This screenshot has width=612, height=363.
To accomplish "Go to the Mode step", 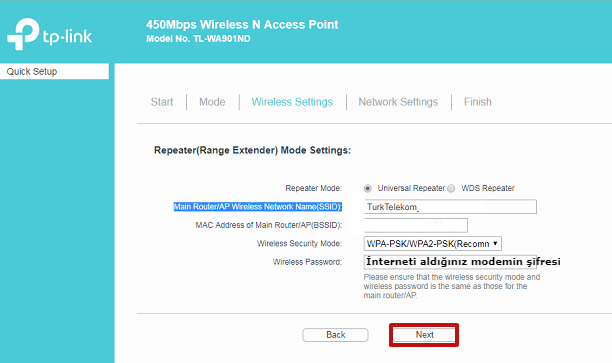I will click(x=212, y=102).
